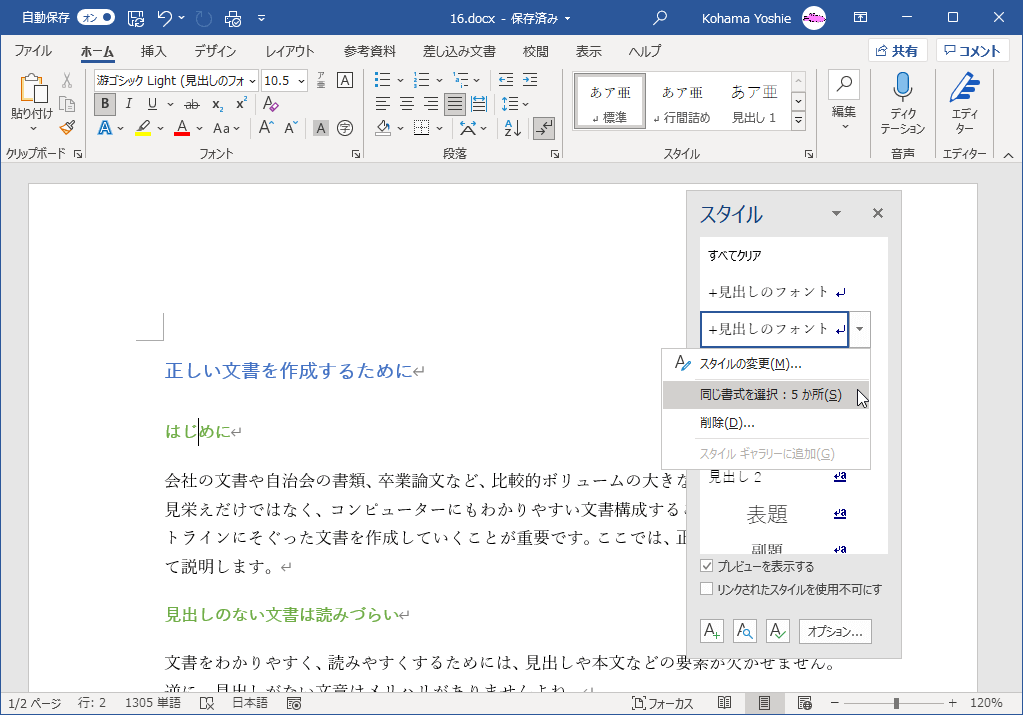Viewport: 1023px width, 715px height.
Task: Expand the selected style's dropdown arrow
Action: pos(861,329)
